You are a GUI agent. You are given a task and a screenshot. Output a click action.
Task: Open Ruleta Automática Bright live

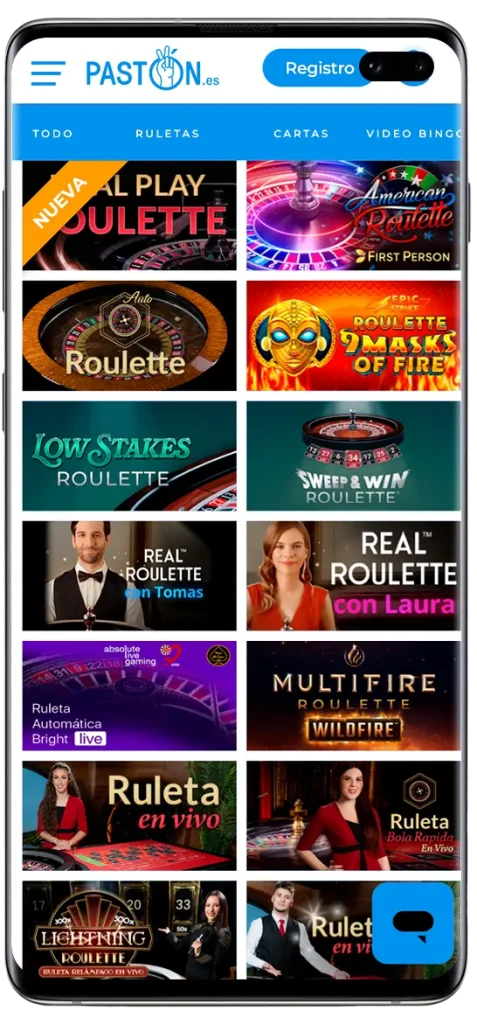[129, 696]
